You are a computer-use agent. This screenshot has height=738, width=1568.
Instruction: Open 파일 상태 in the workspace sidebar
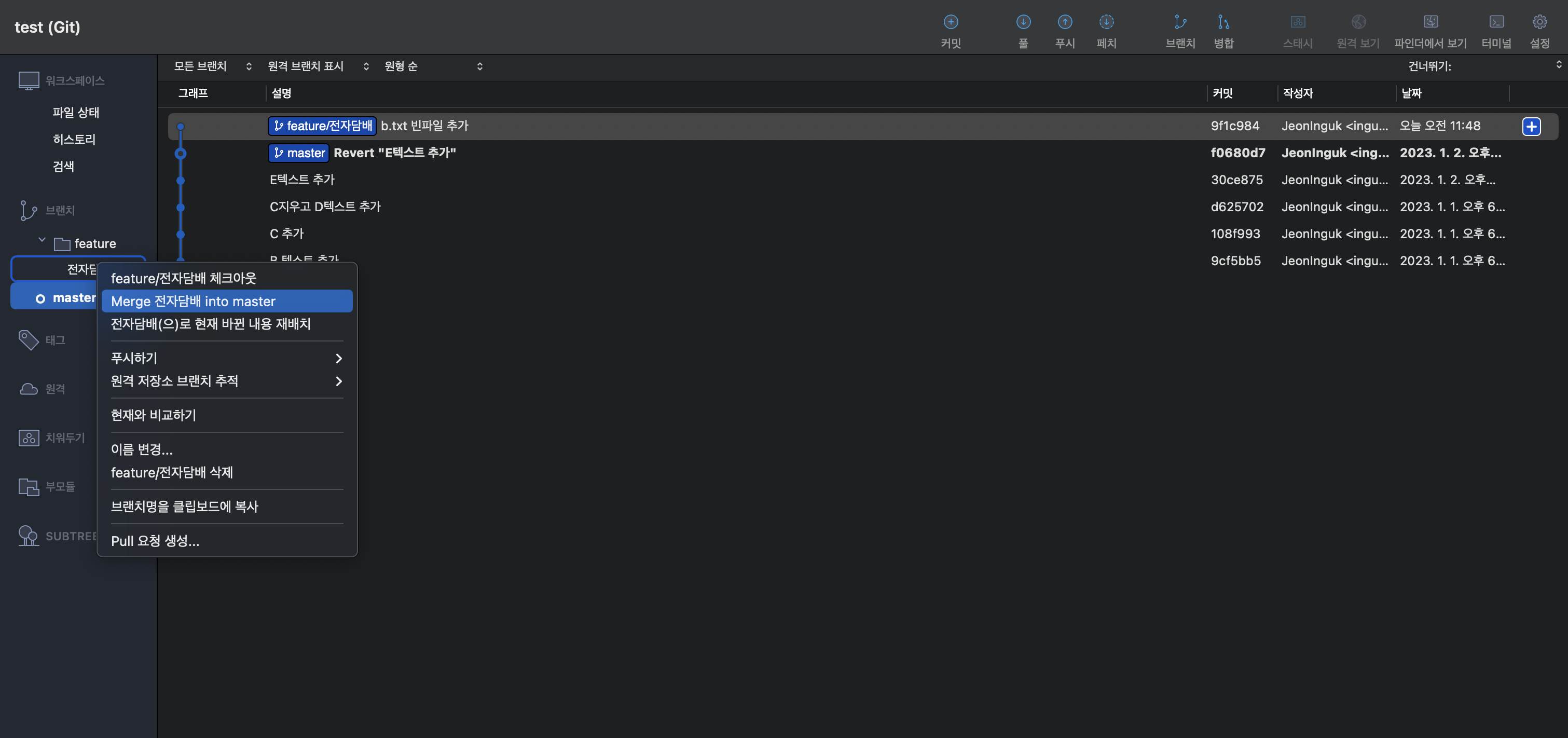click(x=75, y=112)
